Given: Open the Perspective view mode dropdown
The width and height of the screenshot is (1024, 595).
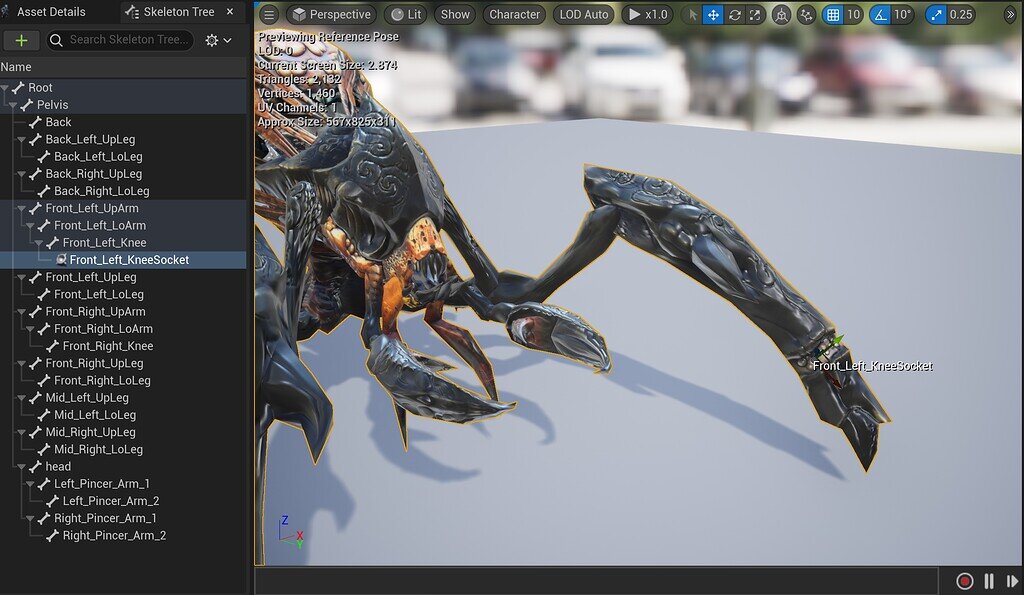Looking at the screenshot, I should [x=332, y=14].
